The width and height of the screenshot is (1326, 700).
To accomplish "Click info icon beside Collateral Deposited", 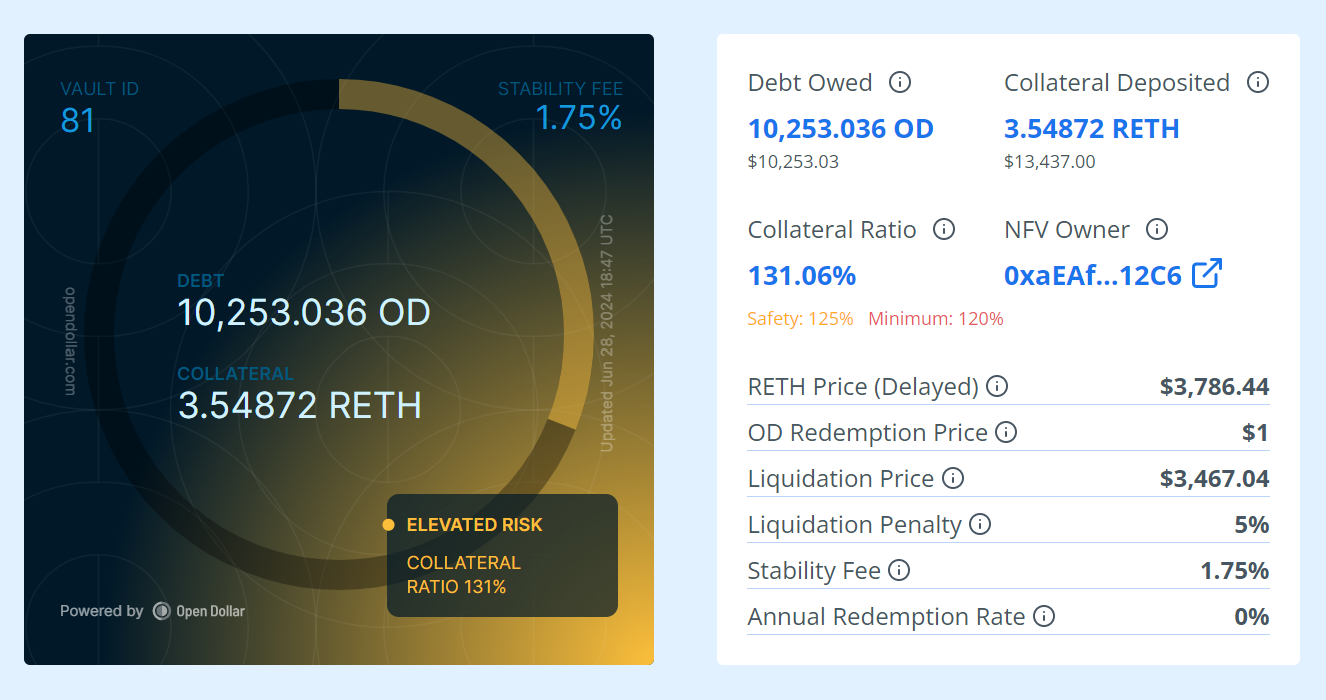I will 1258,82.
